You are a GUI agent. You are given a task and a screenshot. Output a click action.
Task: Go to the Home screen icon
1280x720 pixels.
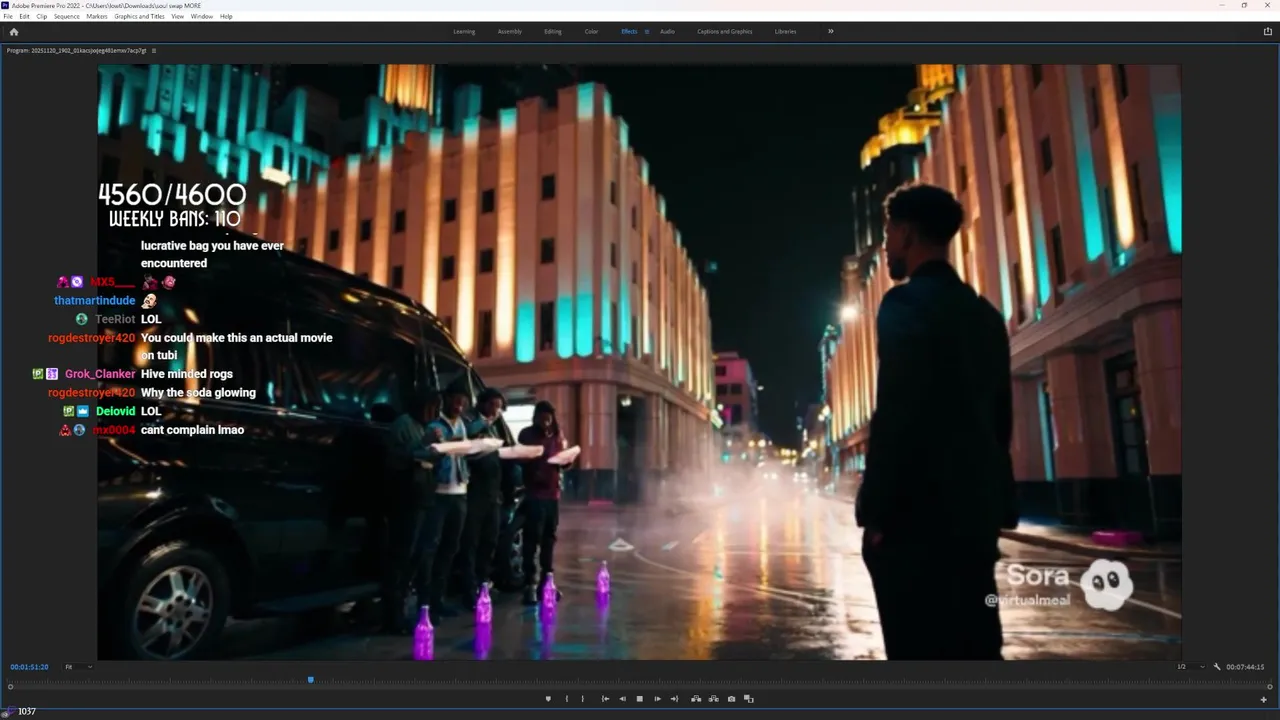coord(13,31)
